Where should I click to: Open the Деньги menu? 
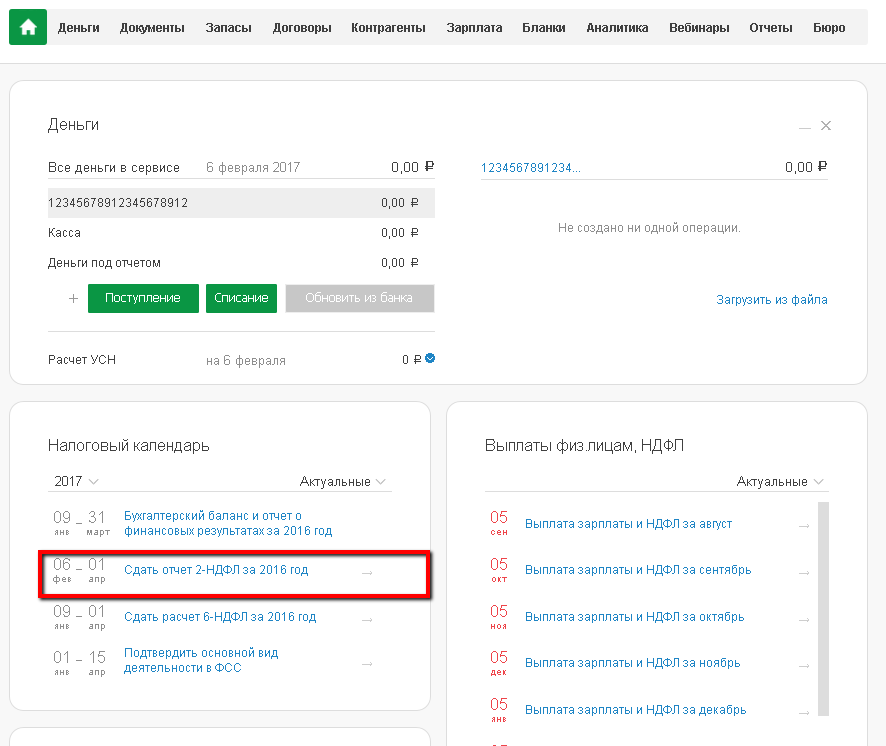pos(79,28)
